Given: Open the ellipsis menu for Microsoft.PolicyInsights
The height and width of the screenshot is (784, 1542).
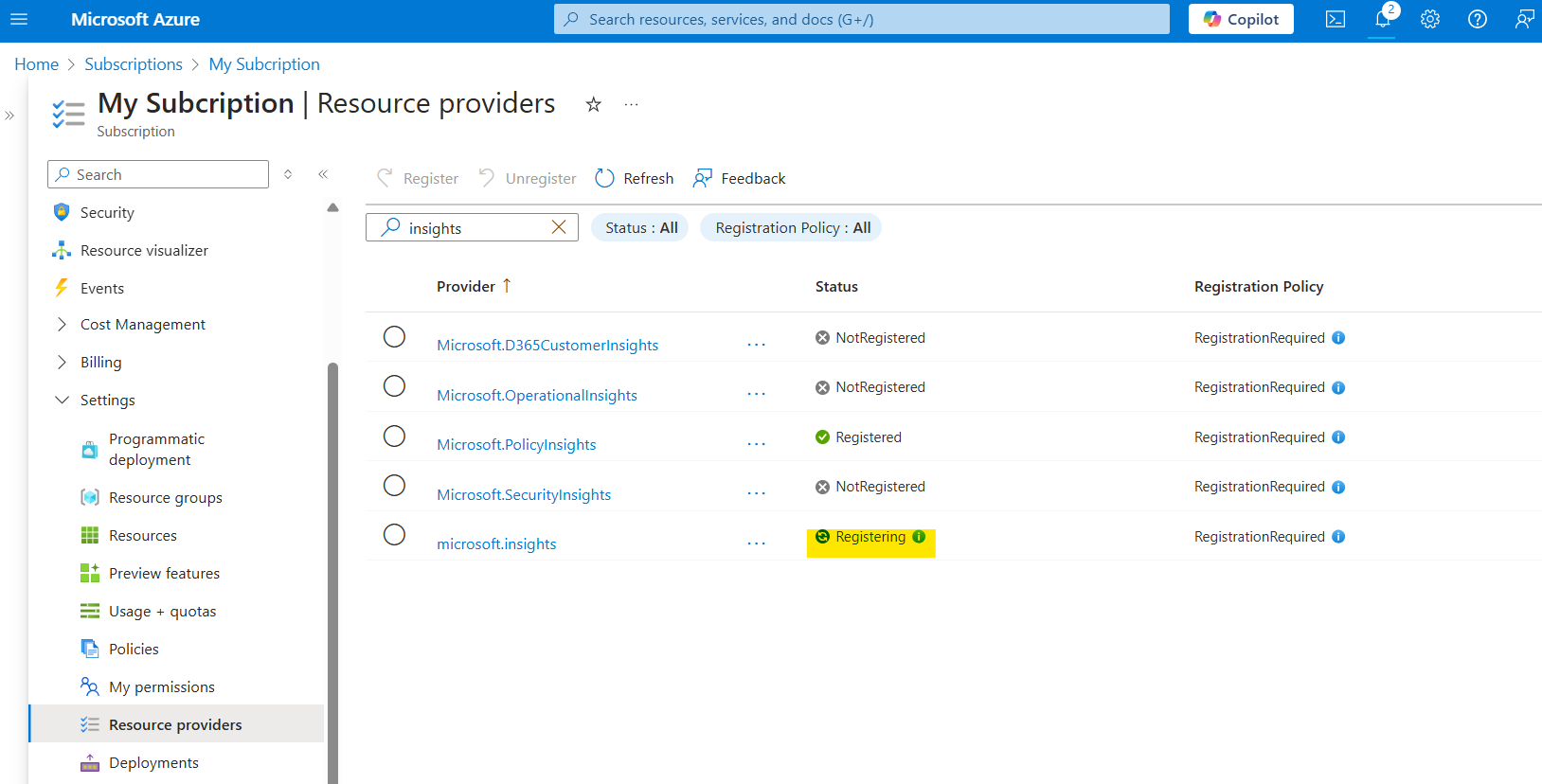Looking at the screenshot, I should click(x=756, y=444).
